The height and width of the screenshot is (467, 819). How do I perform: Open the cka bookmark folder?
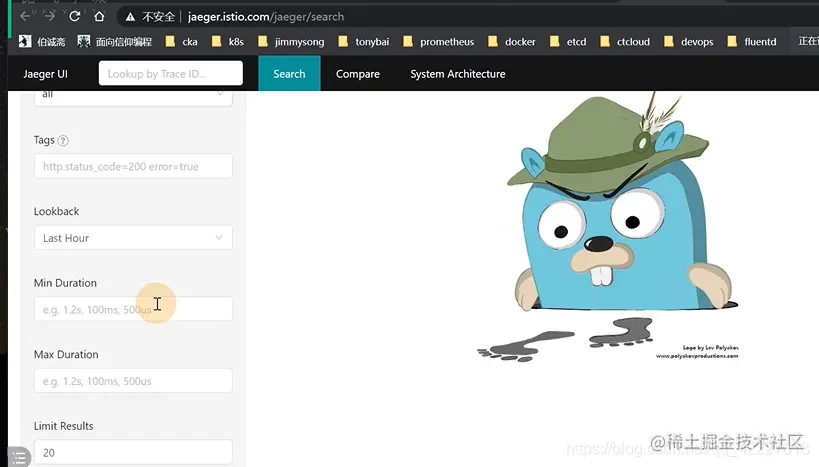point(181,42)
